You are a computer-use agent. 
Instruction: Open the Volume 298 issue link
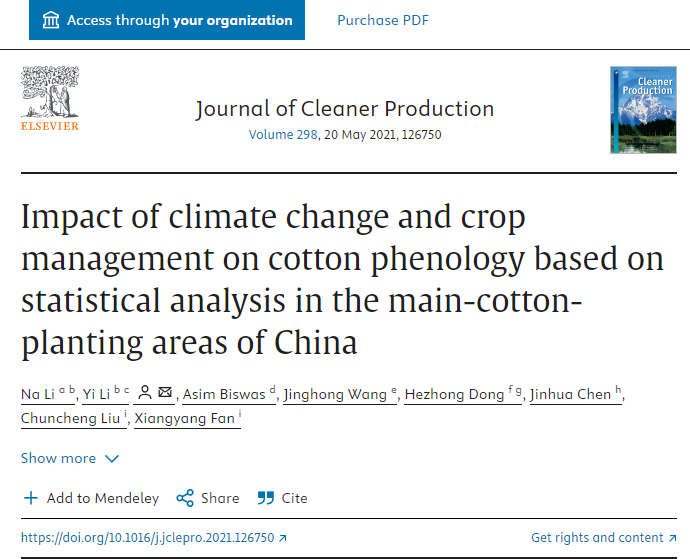click(x=282, y=135)
